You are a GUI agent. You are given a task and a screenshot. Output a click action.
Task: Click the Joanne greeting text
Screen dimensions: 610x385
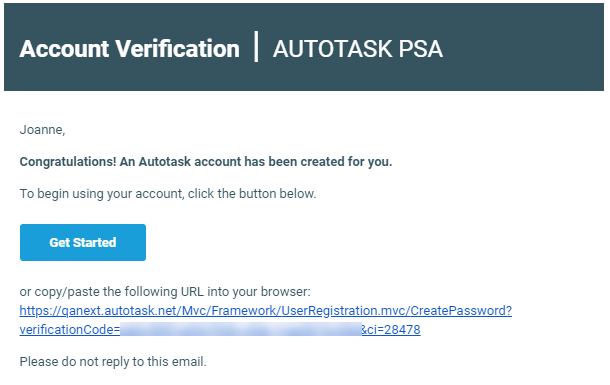point(42,130)
